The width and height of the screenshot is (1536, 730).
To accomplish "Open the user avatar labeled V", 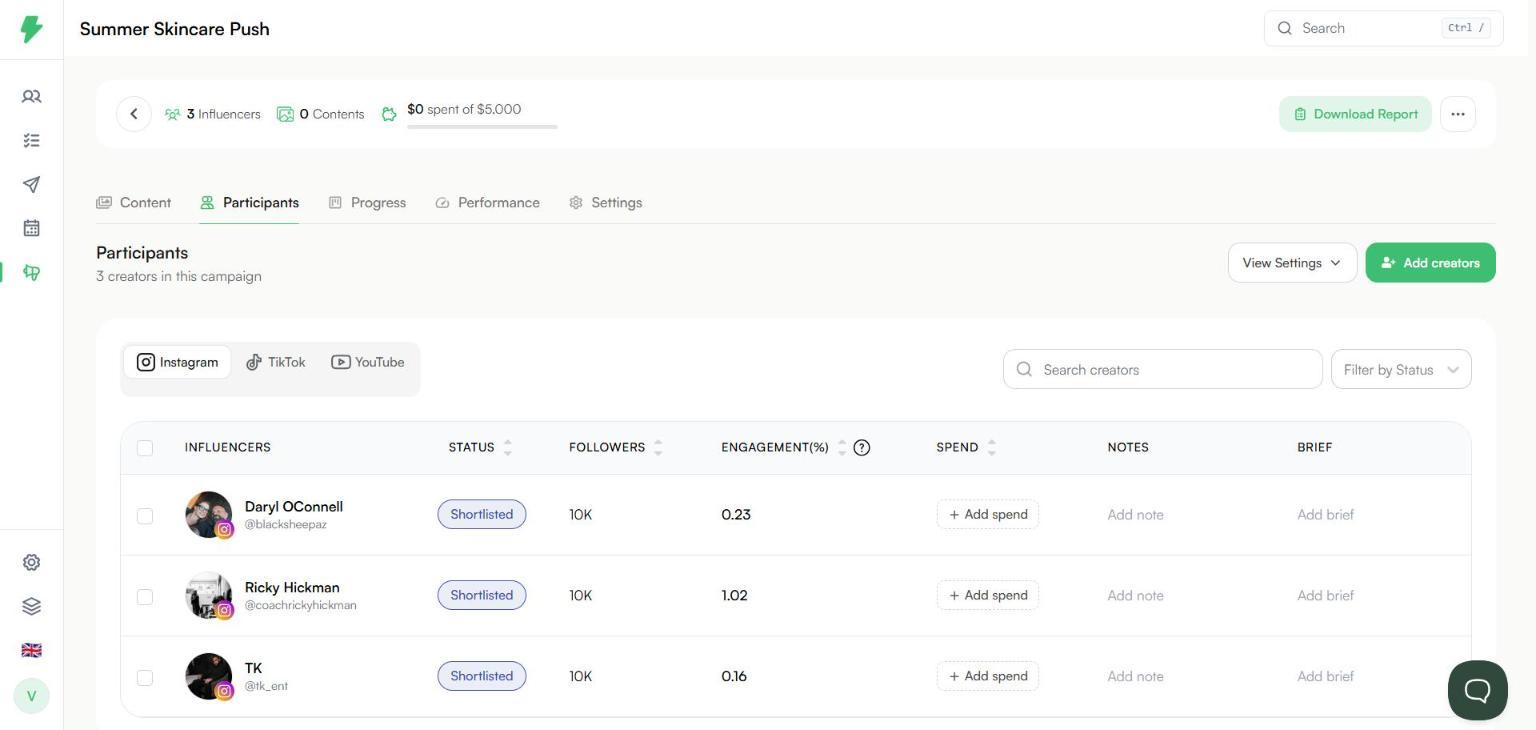I will tap(31, 696).
